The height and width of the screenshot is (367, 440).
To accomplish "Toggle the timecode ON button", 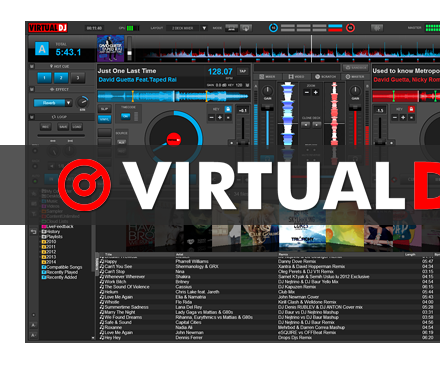I will (x=125, y=116).
